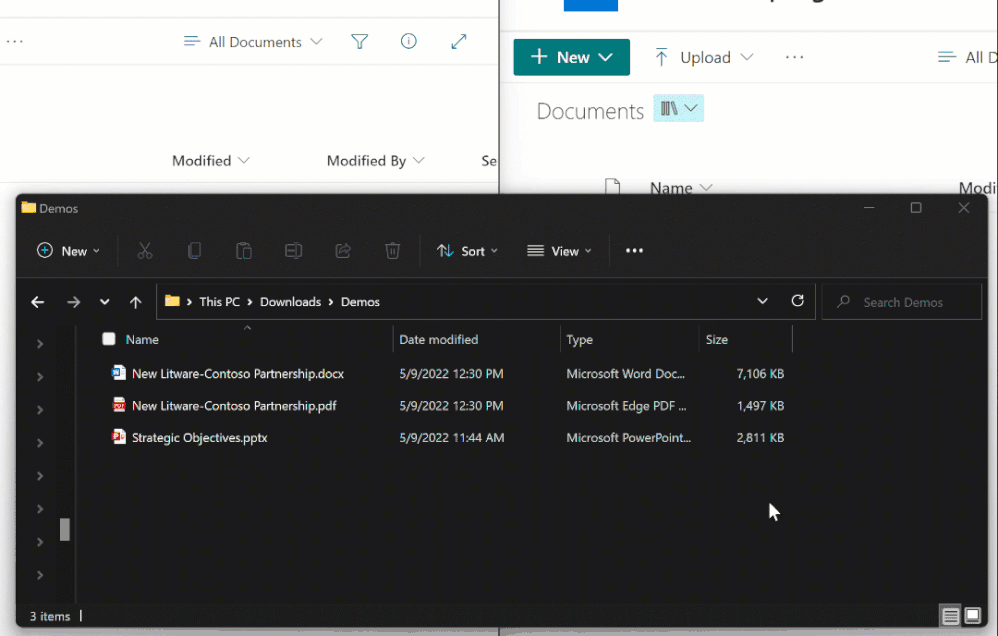Open the information details pane icon in left window
Image resolution: width=998 pixels, height=636 pixels.
coord(409,41)
